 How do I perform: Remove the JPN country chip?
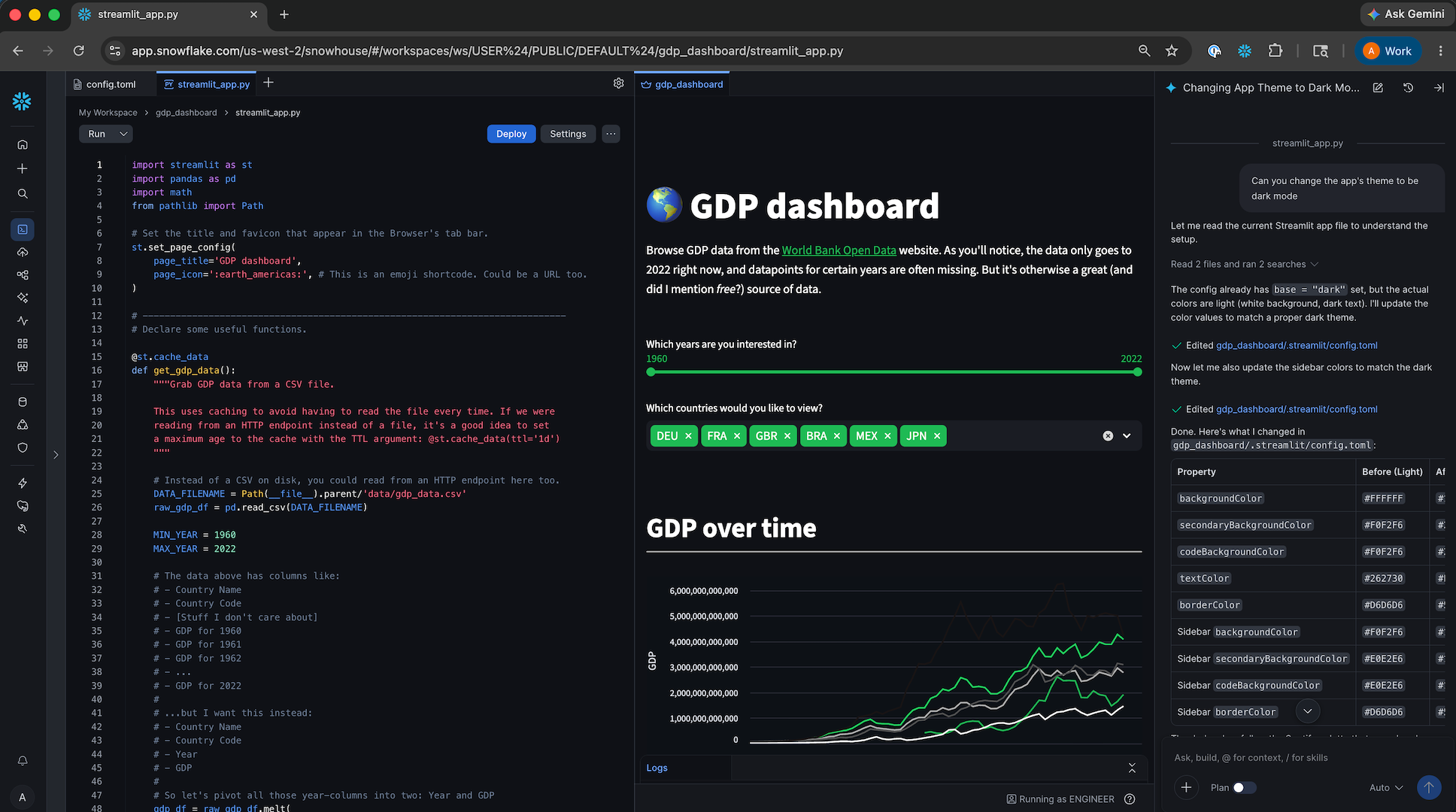click(x=937, y=436)
